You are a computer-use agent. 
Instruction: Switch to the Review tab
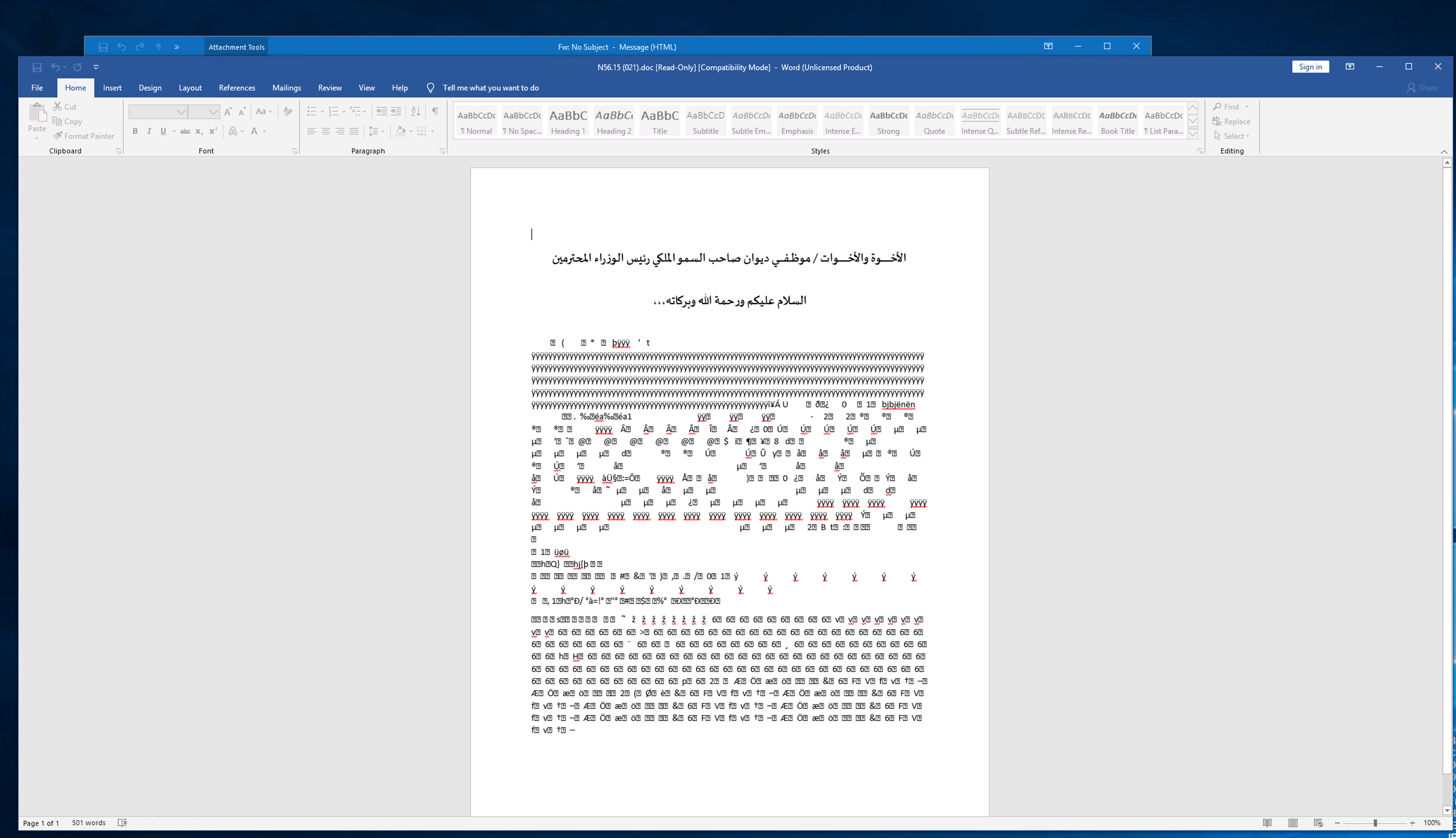point(330,87)
